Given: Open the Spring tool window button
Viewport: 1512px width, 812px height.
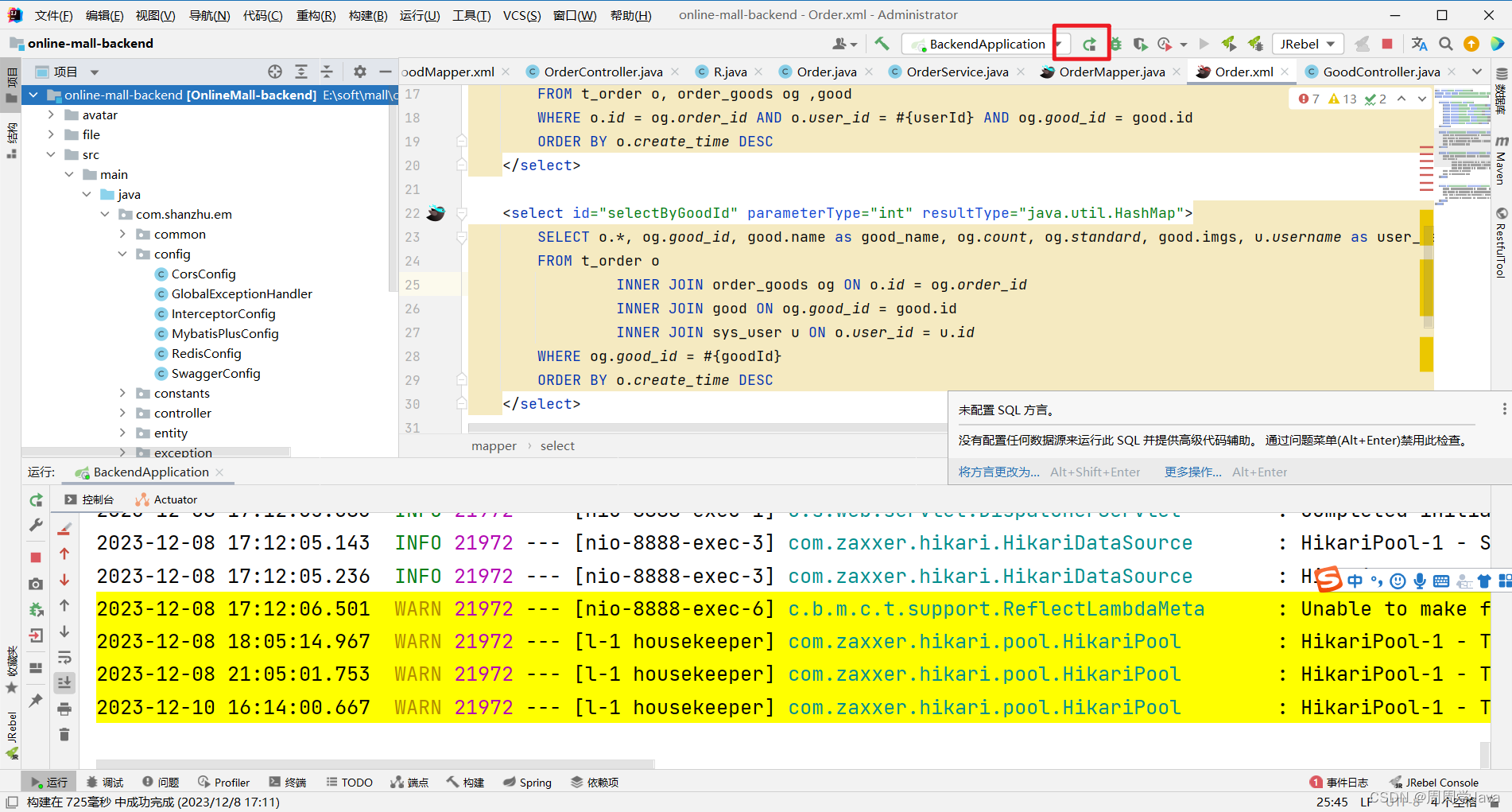Looking at the screenshot, I should pos(527,783).
